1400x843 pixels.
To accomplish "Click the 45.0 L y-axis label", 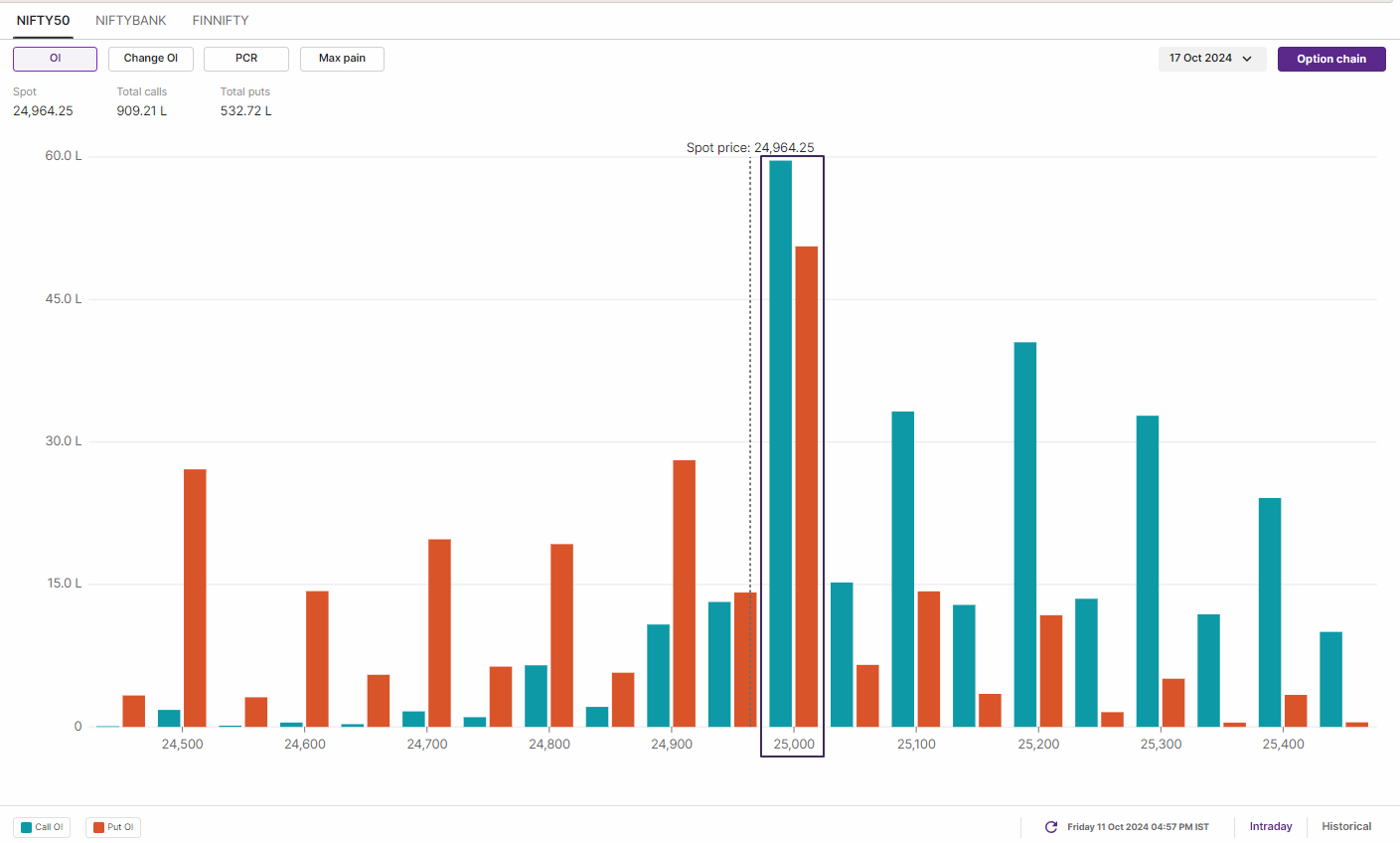I will point(64,299).
